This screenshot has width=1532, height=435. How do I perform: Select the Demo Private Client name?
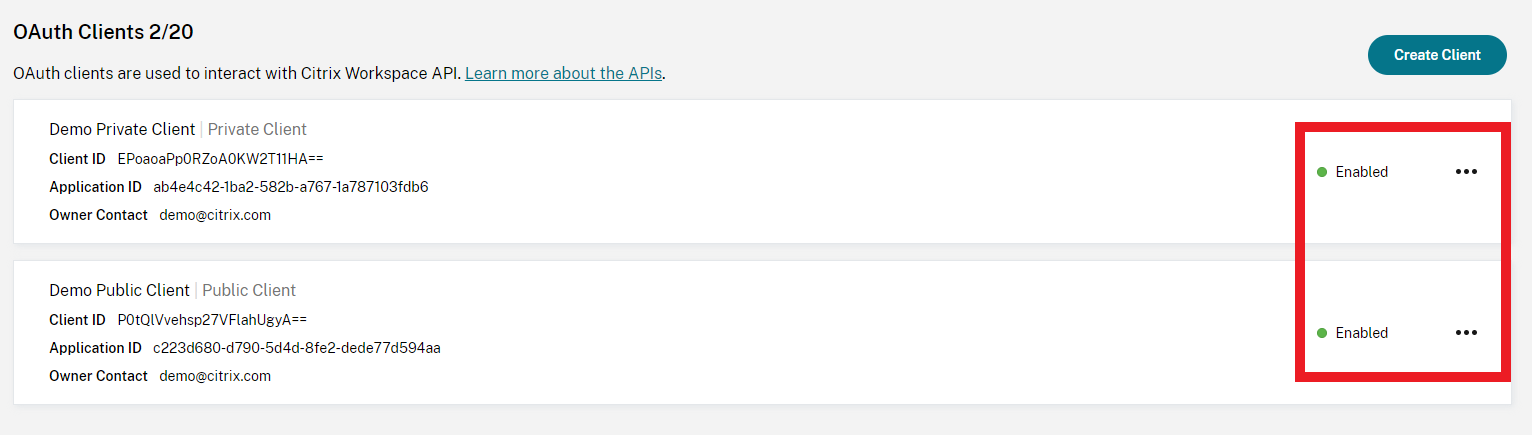(x=122, y=129)
